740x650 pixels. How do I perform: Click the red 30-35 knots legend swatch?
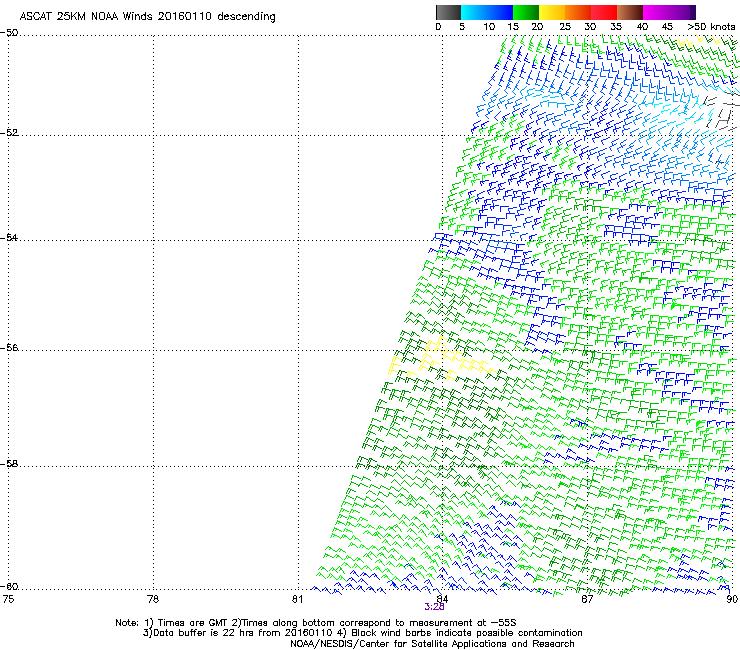click(604, 12)
